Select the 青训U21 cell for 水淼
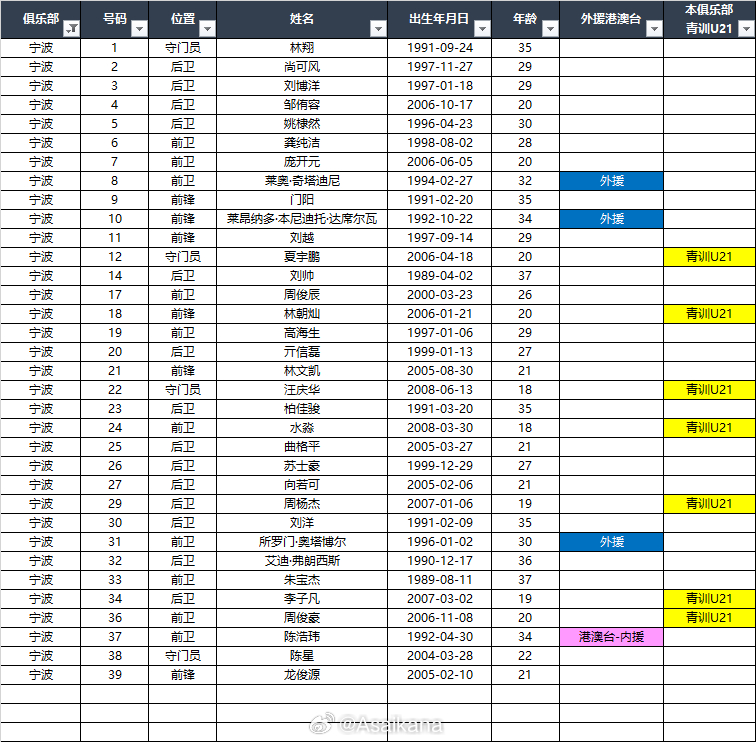756x742 pixels. coord(709,428)
